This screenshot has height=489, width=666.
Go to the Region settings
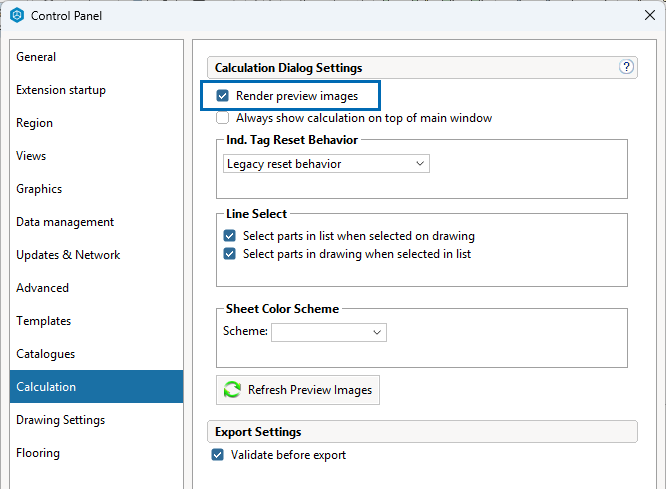click(x=97, y=123)
